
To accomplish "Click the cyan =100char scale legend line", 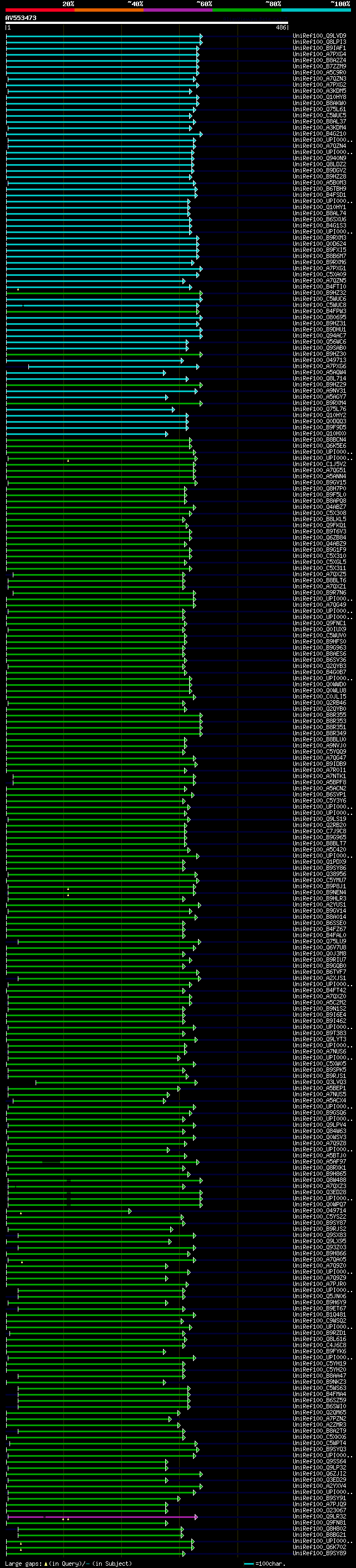I will pos(249,1564).
